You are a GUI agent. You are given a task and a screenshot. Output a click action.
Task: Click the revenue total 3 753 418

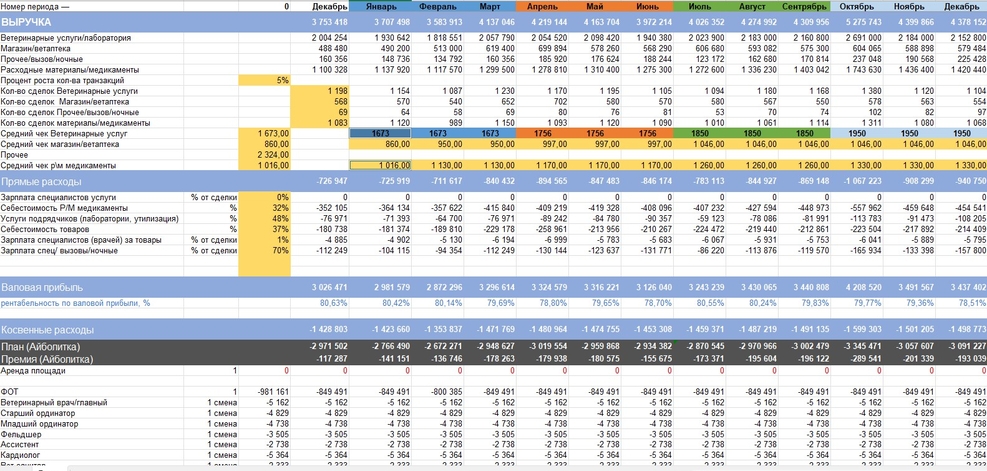coord(329,22)
